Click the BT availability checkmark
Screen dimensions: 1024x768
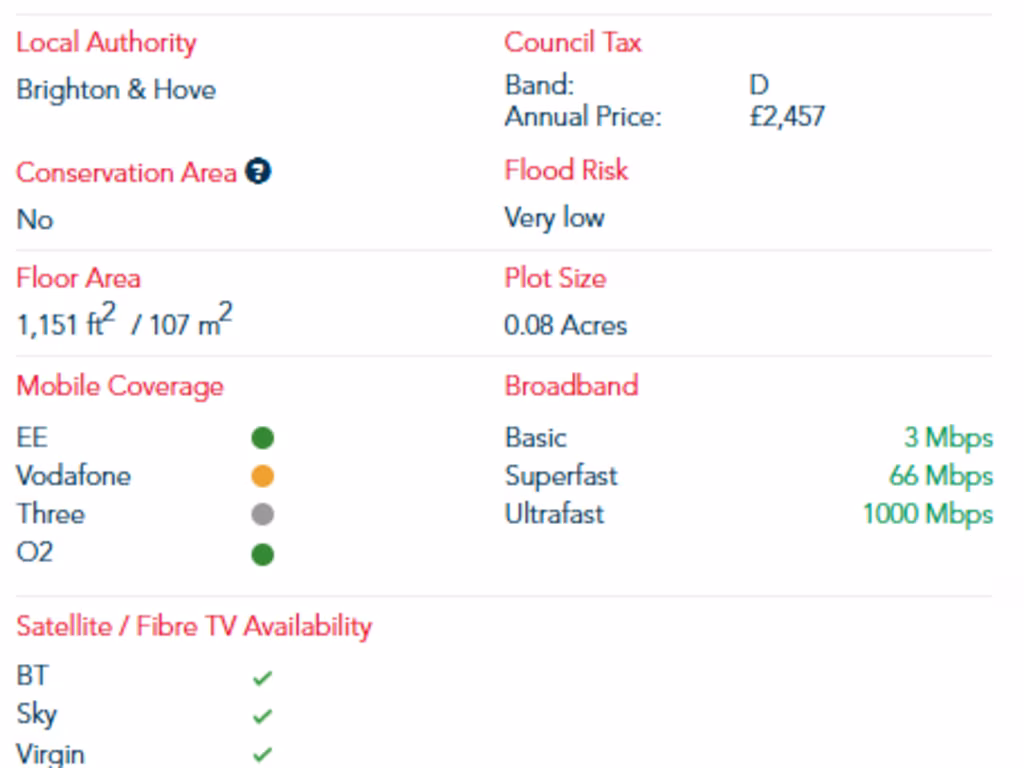coord(262,679)
